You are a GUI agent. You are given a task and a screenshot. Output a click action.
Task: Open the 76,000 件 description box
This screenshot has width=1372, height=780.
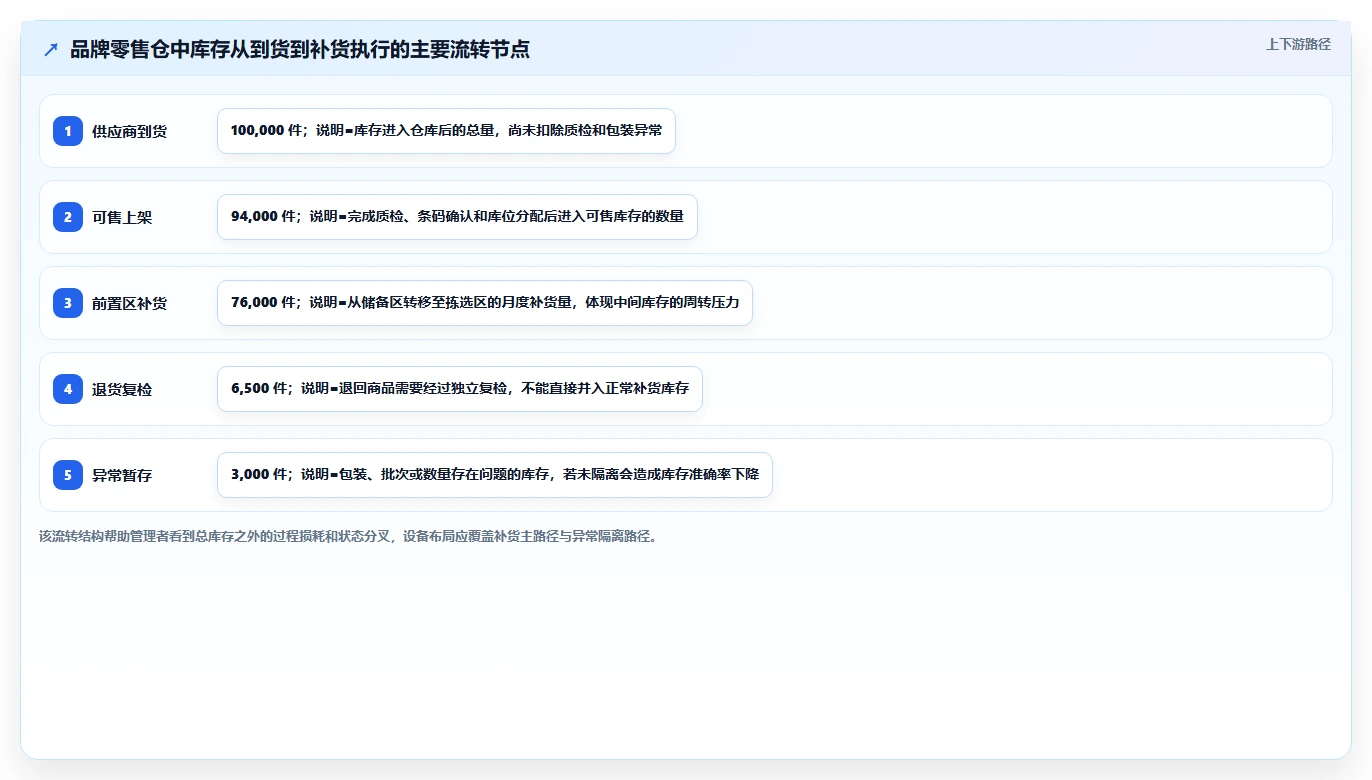(485, 303)
